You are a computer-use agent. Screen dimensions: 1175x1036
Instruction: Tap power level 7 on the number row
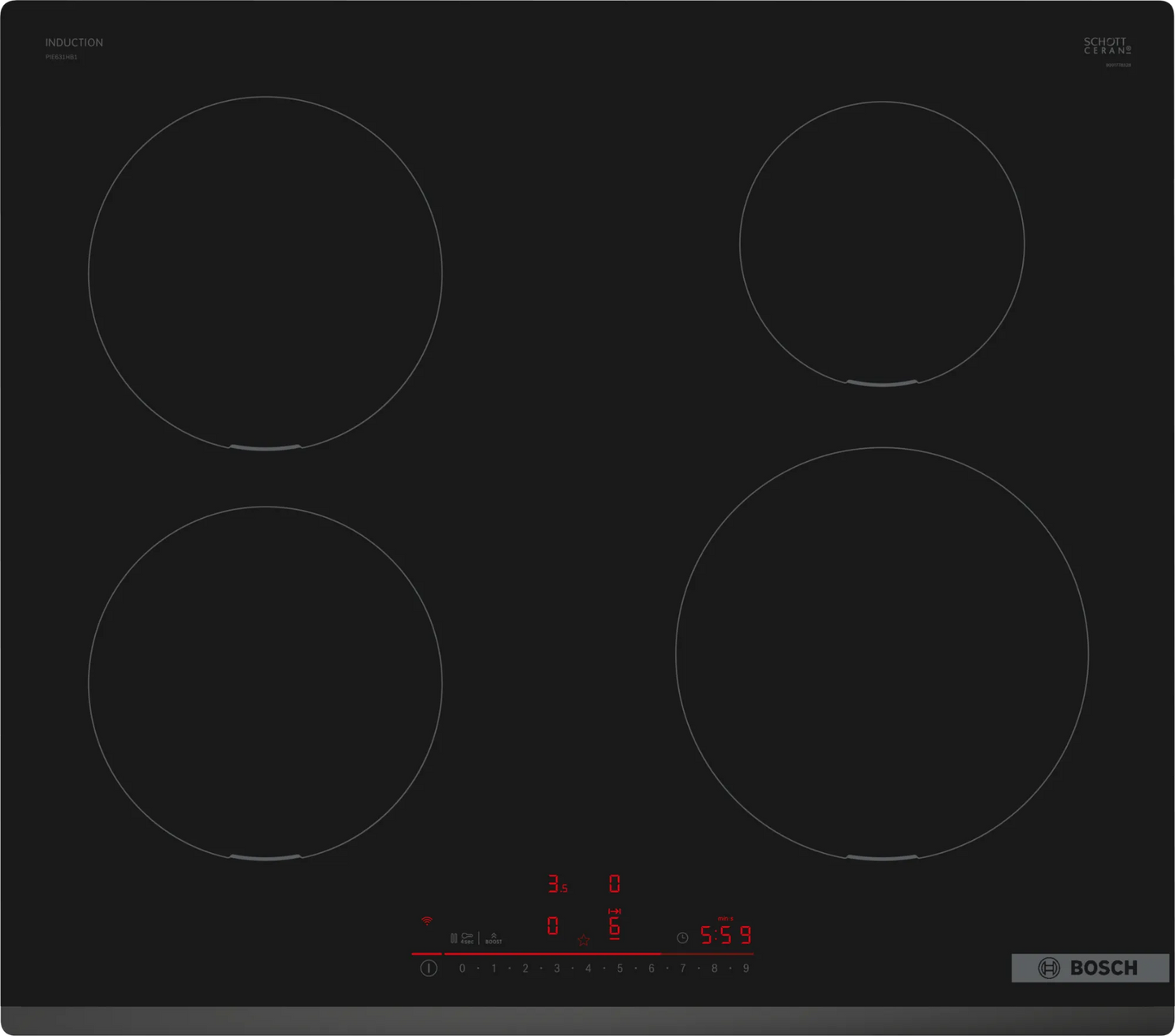pyautogui.click(x=682, y=968)
